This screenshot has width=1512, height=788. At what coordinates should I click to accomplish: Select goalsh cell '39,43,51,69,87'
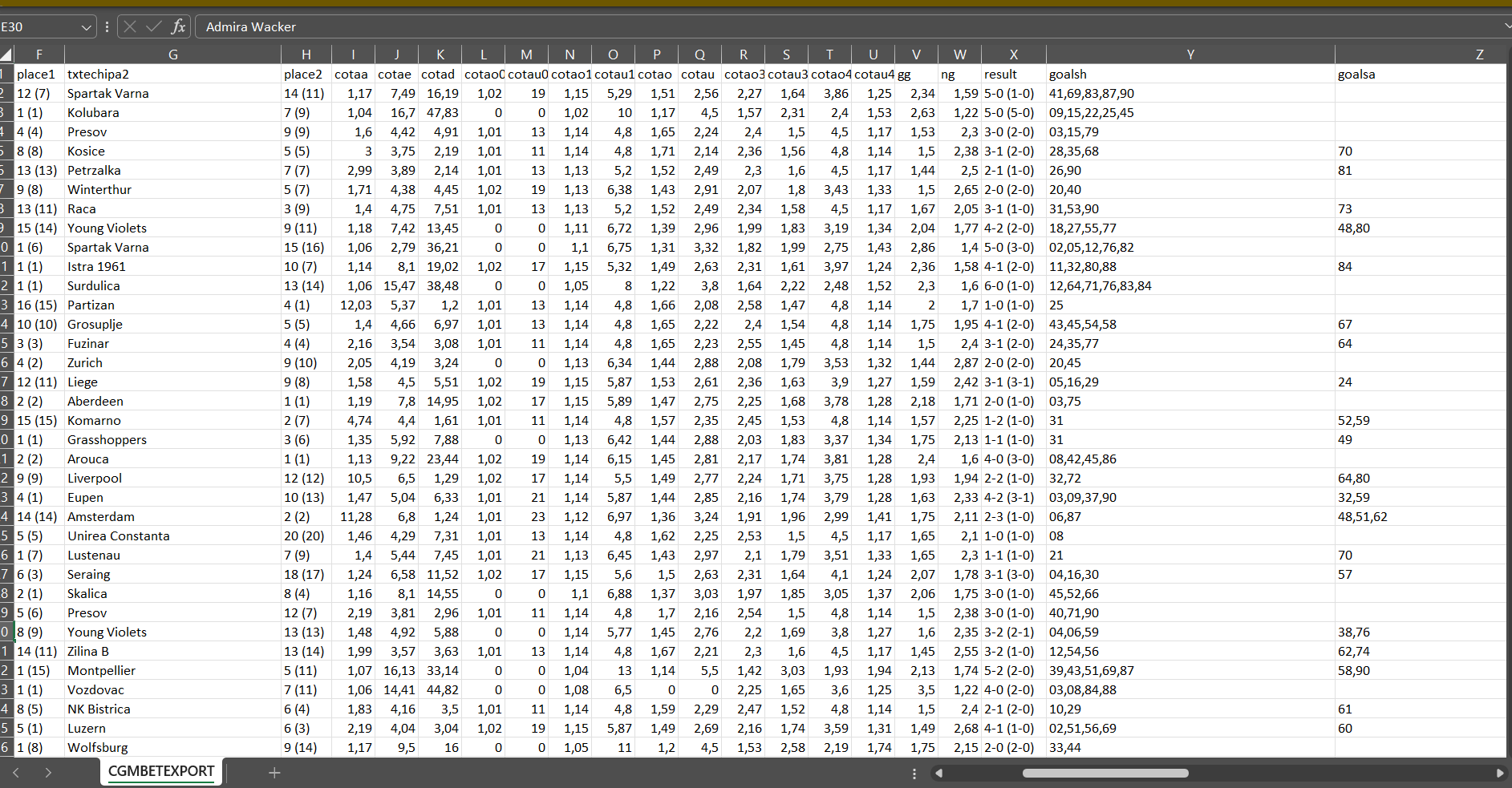click(1190, 670)
